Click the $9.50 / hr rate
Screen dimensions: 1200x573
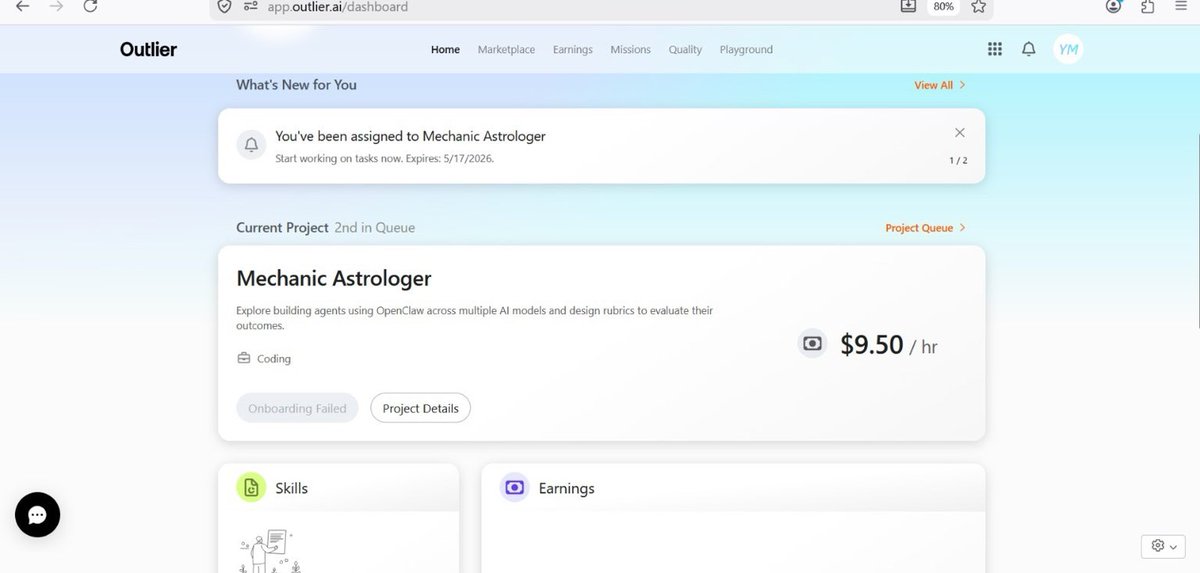click(889, 345)
